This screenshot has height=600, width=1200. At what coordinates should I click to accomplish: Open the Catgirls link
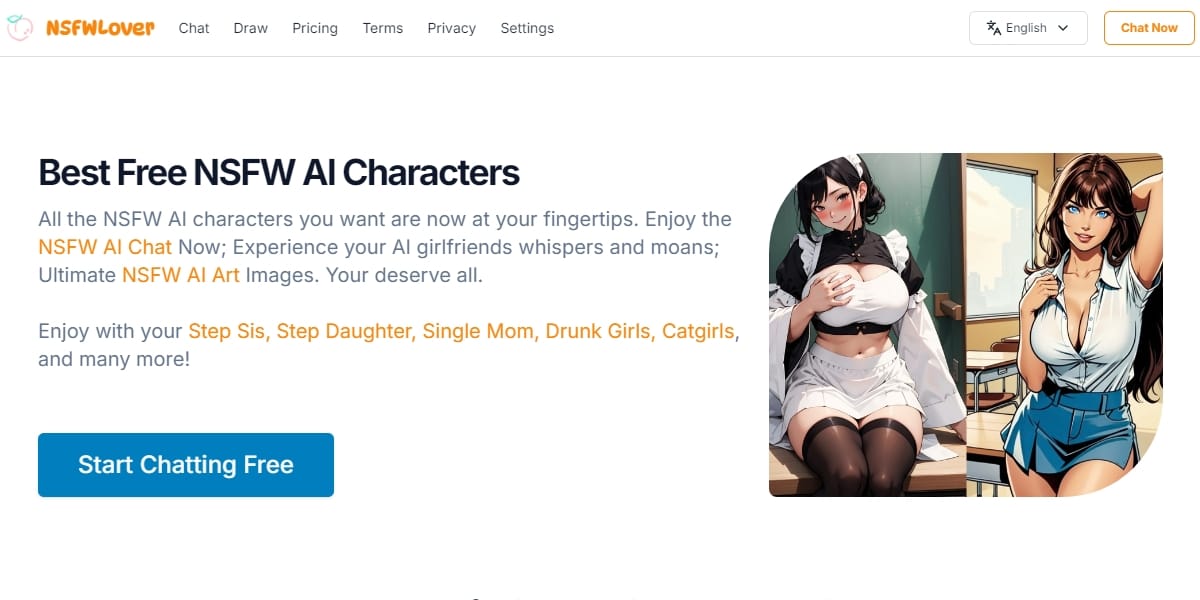coord(698,330)
